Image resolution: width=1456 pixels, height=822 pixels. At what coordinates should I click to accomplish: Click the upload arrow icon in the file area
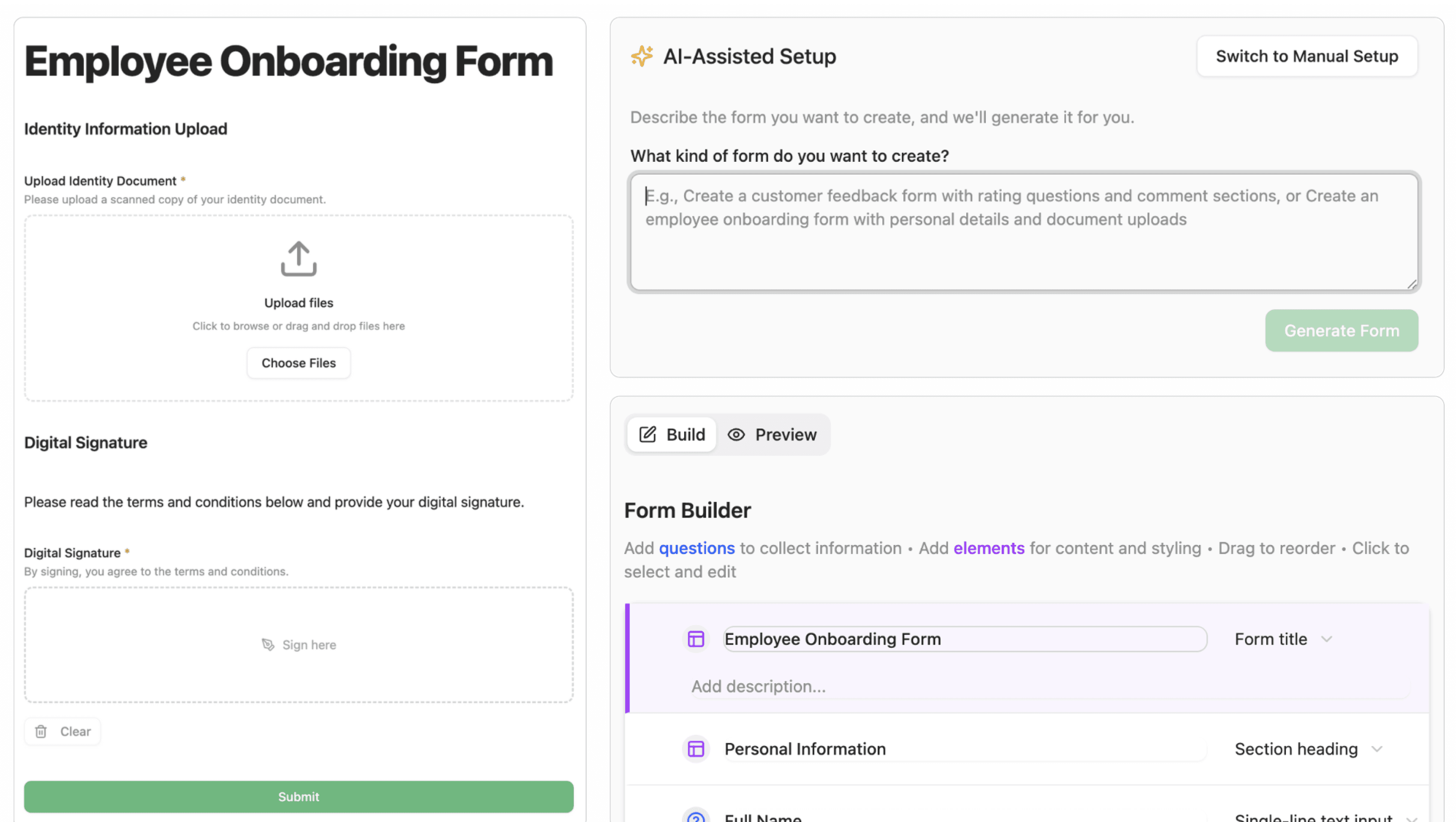pos(298,259)
